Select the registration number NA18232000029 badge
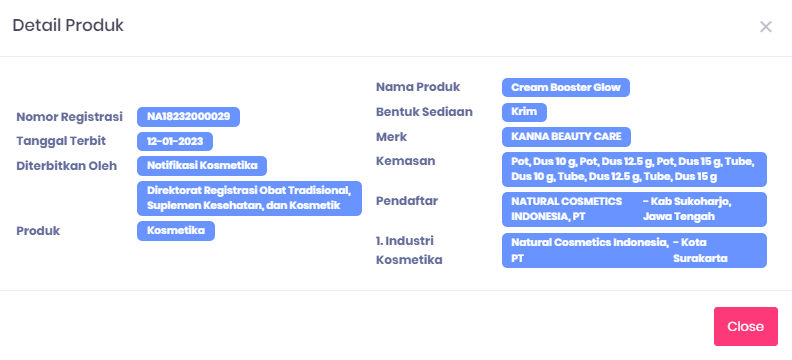The height and width of the screenshot is (360, 792). [188, 117]
